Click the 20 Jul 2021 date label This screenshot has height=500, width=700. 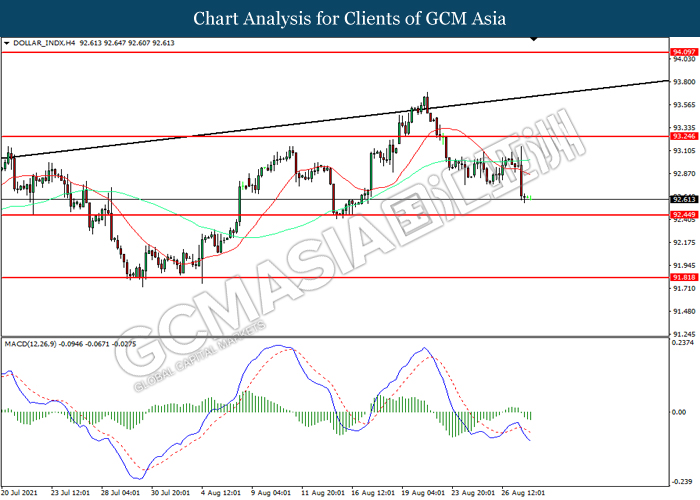20,493
